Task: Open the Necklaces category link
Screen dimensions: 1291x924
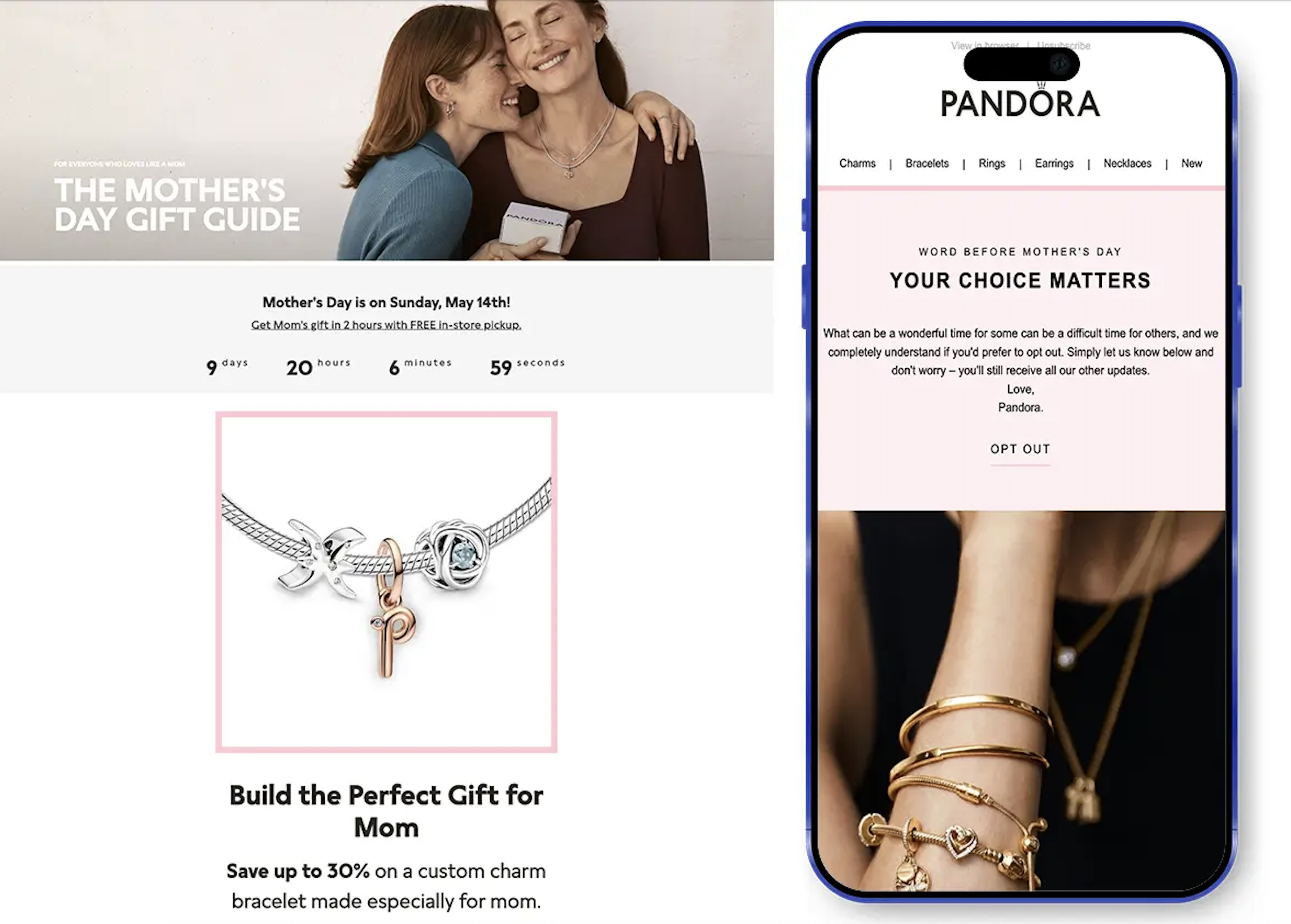Action: (1127, 163)
